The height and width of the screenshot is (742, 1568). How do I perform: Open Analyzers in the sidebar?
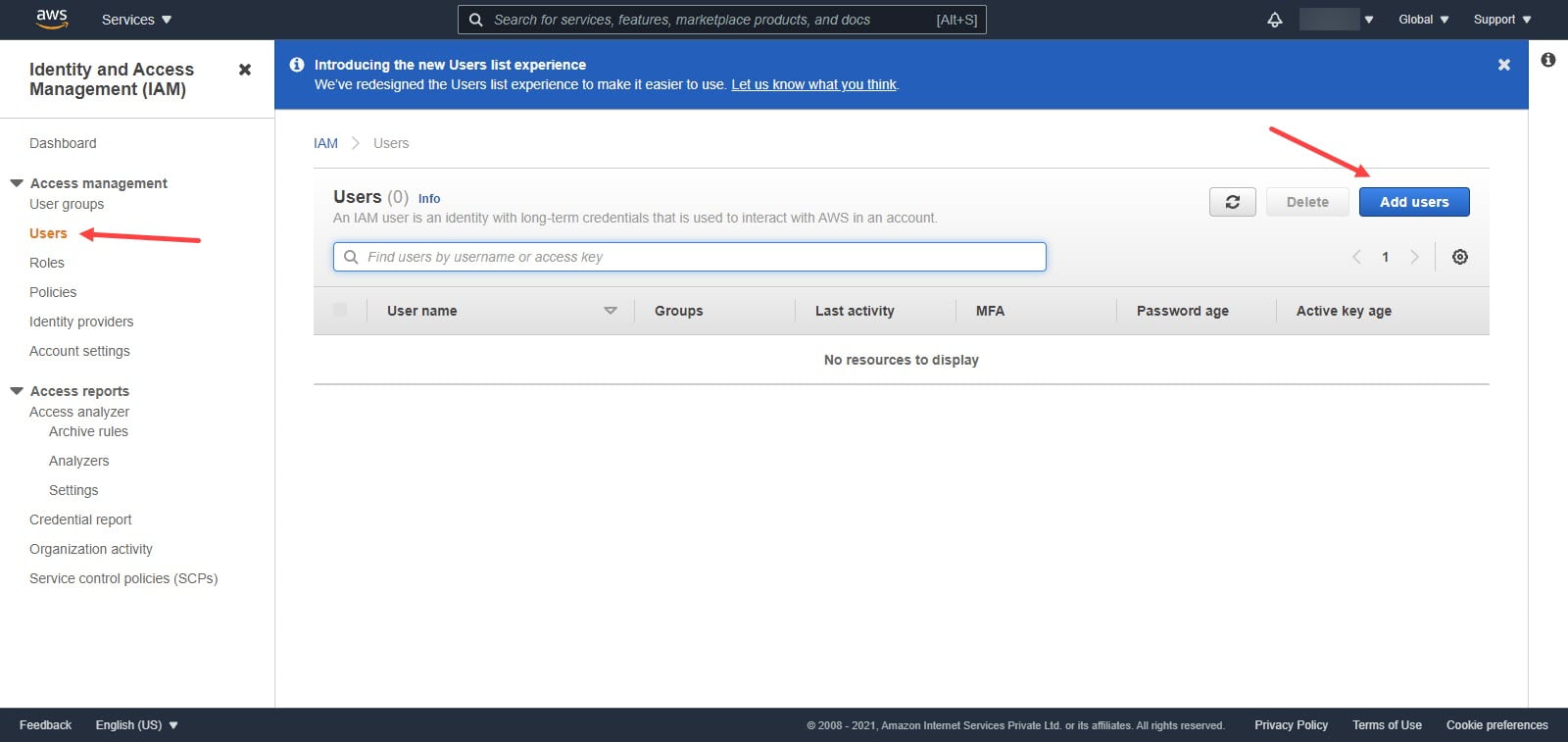[x=78, y=461]
